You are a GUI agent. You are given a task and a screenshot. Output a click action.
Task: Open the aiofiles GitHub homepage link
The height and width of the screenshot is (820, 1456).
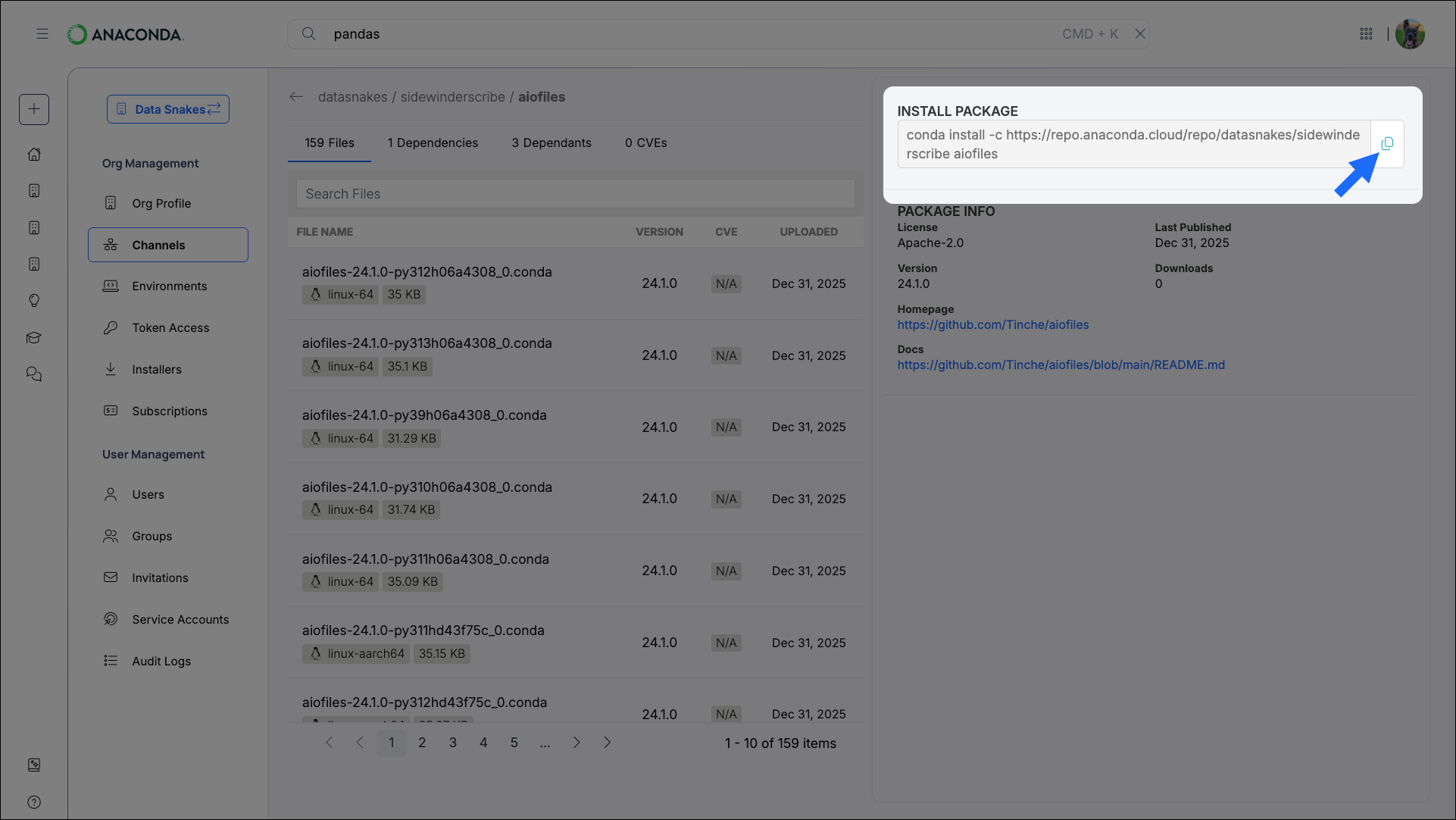[x=992, y=324]
